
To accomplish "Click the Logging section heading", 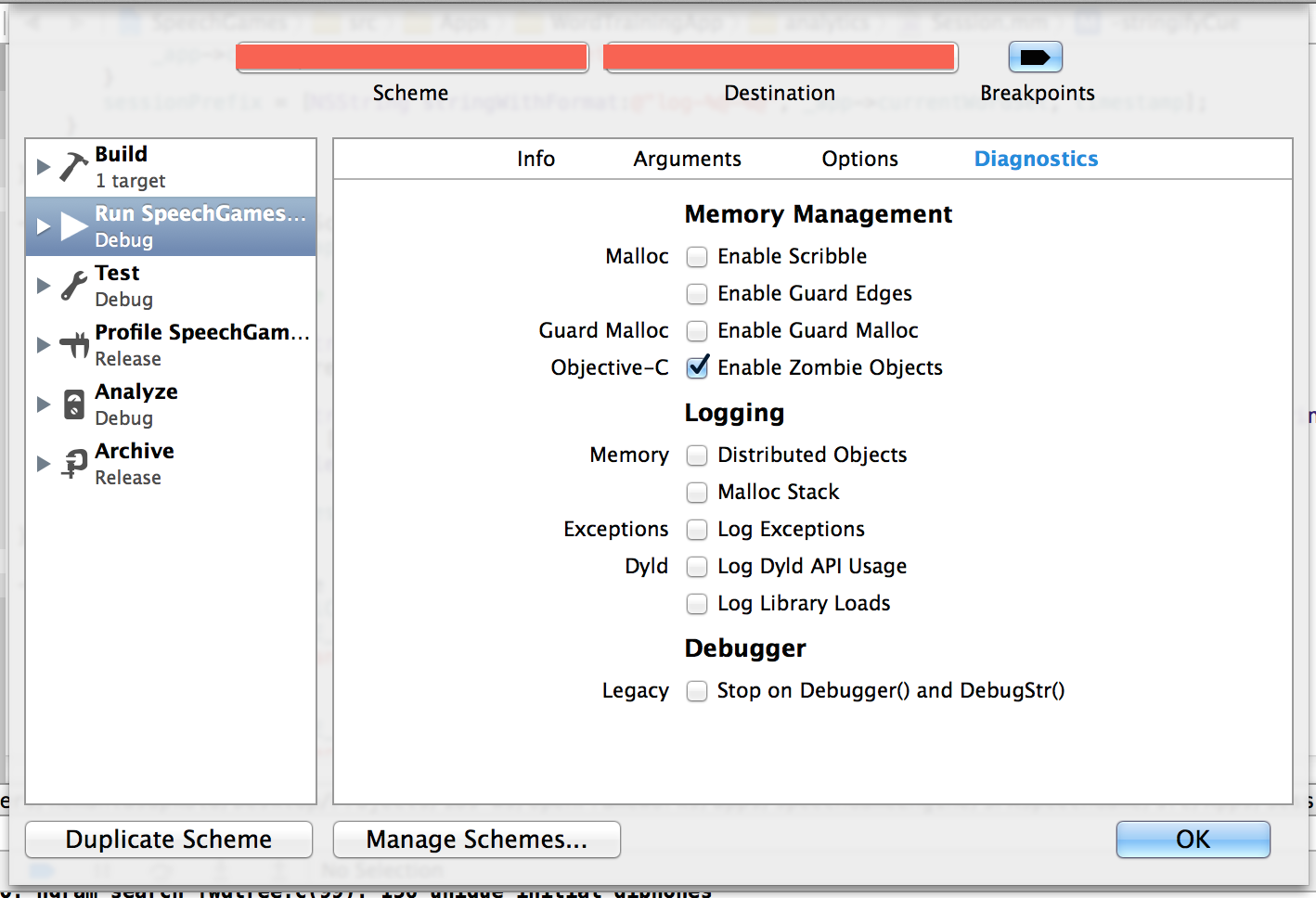I will (x=734, y=414).
